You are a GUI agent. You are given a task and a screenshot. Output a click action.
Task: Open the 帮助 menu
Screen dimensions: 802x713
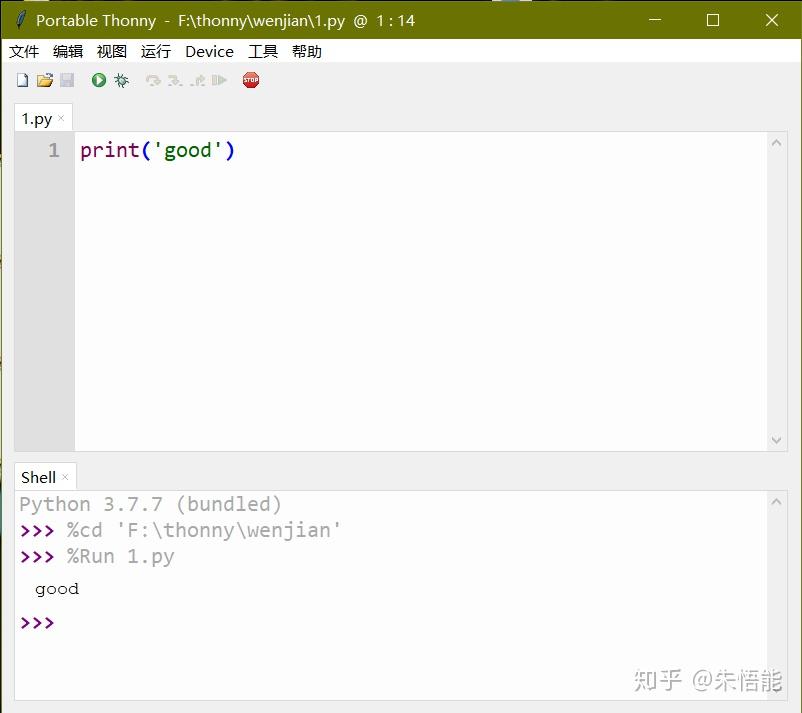coord(307,52)
